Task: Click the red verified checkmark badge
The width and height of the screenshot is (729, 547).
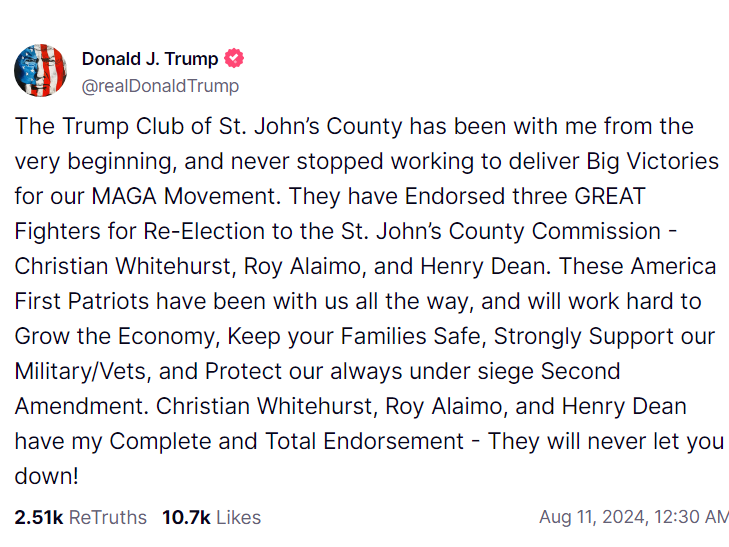Action: point(234,58)
